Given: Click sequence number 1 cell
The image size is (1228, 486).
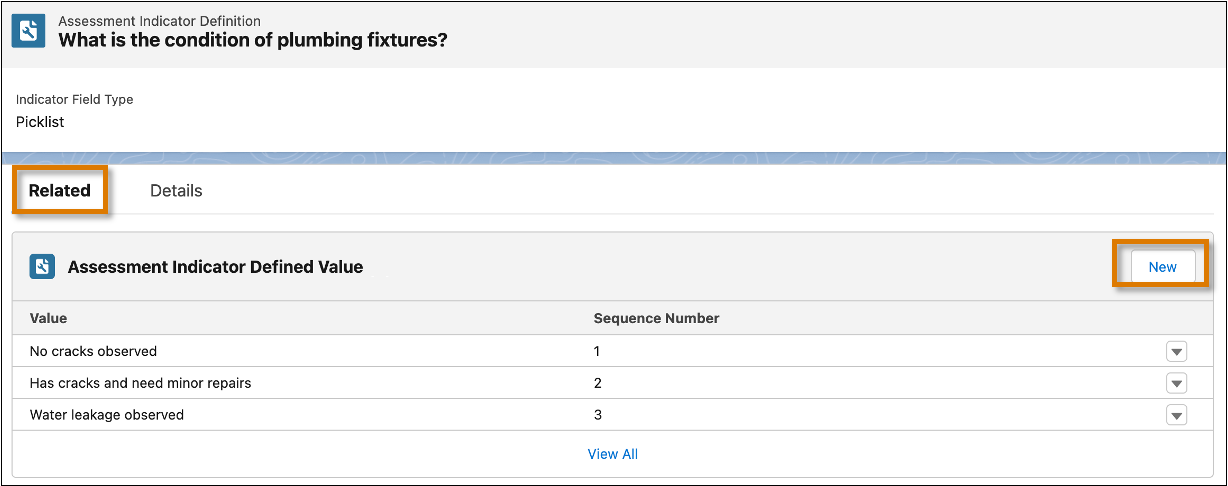Looking at the screenshot, I should point(597,351).
